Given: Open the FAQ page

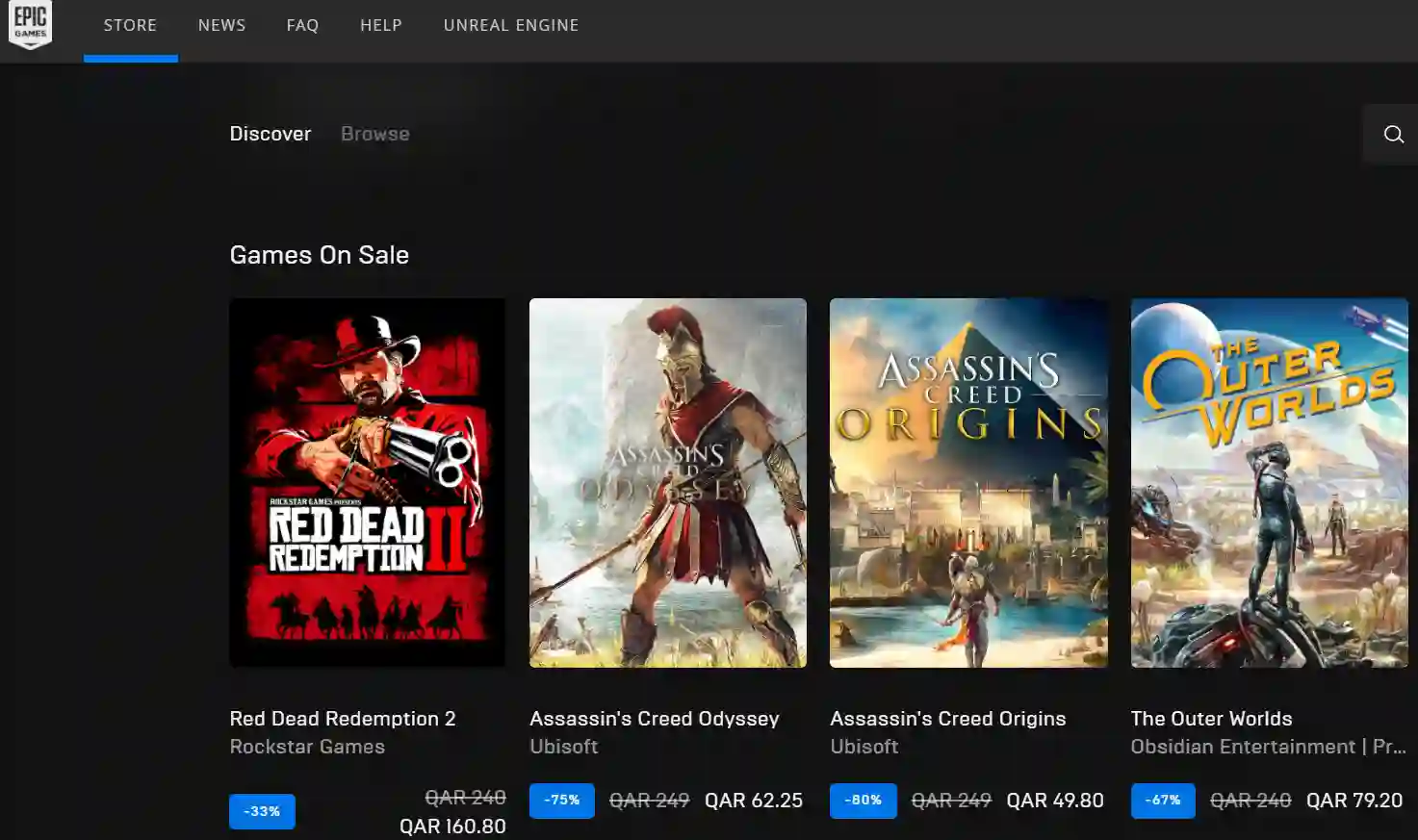Looking at the screenshot, I should point(302,25).
